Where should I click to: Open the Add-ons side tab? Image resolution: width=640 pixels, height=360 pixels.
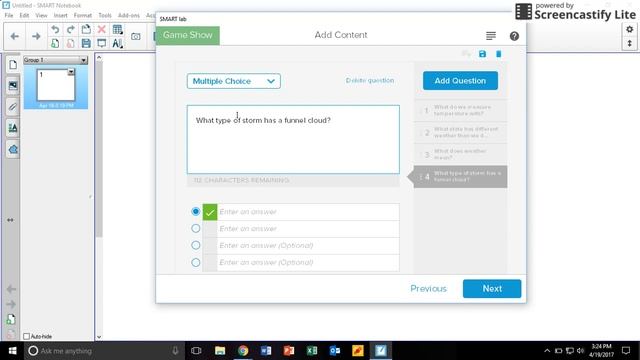coord(13,149)
